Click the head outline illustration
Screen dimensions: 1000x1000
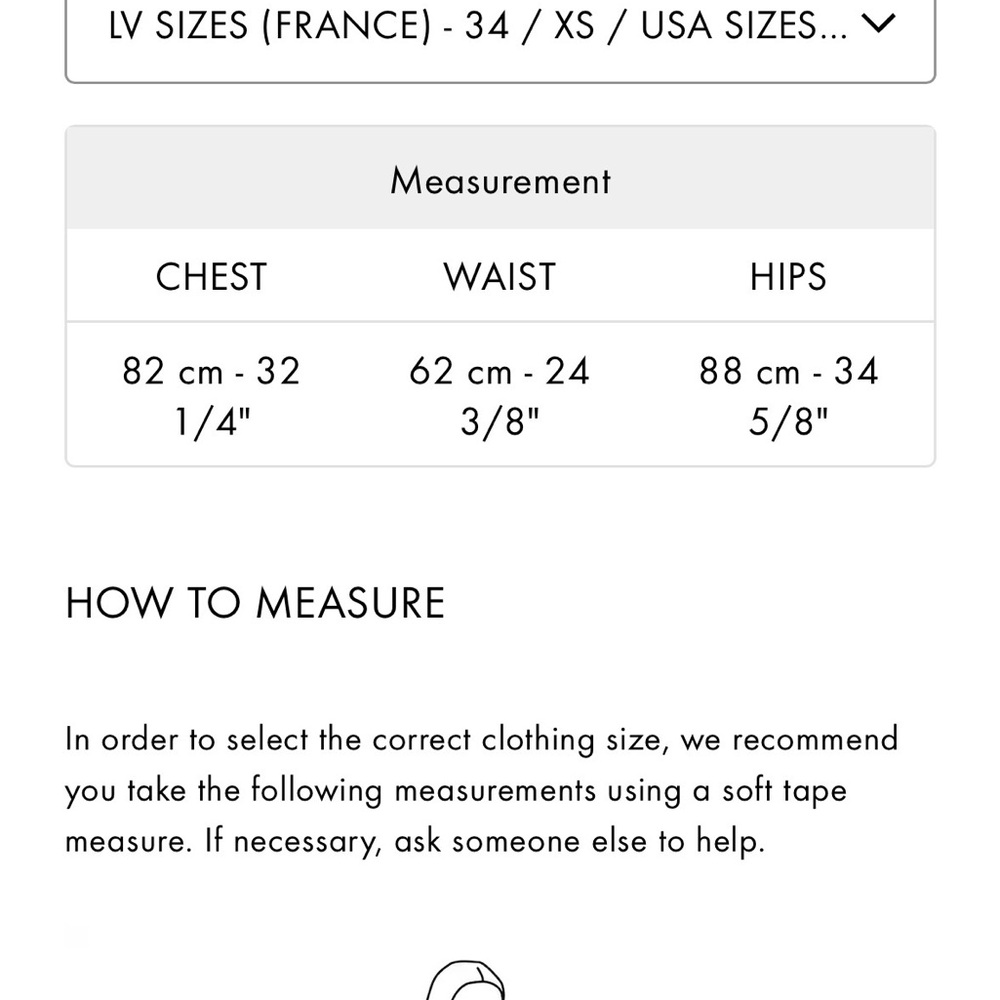(466, 980)
